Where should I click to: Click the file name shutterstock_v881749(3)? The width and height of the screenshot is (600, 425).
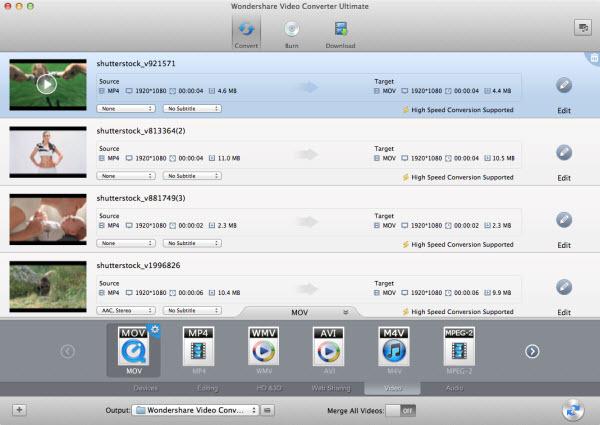tap(141, 198)
